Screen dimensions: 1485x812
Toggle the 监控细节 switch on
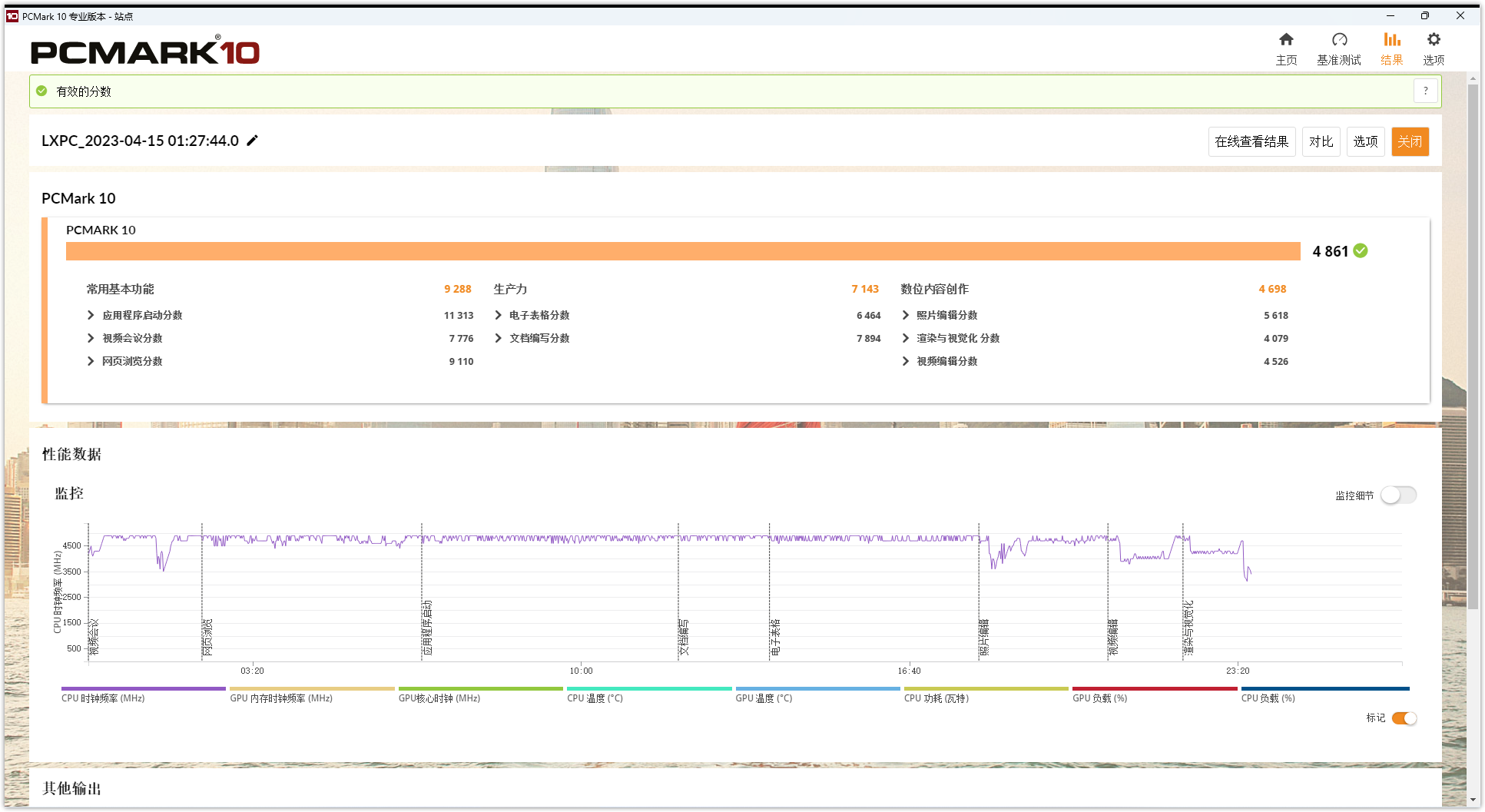click(1398, 495)
